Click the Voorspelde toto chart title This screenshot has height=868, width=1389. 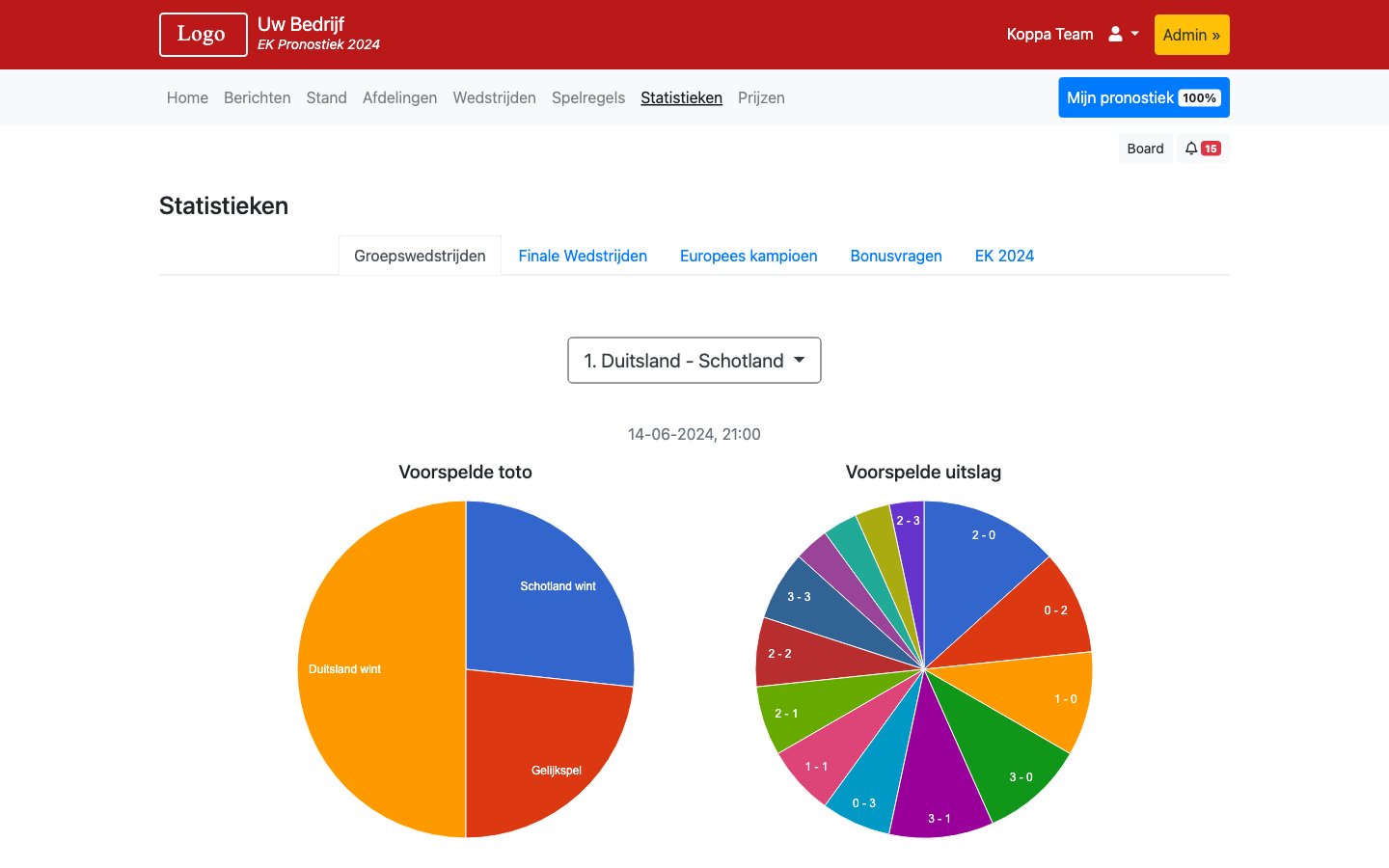(466, 472)
